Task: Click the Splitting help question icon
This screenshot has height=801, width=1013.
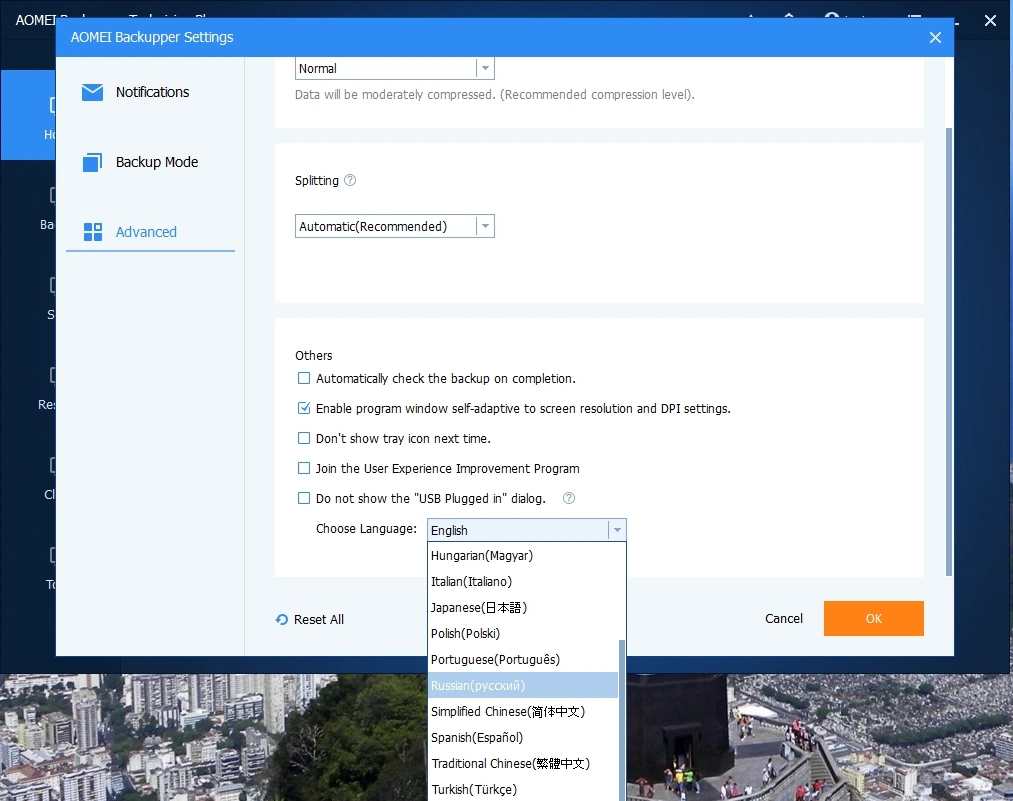Action: tap(350, 180)
